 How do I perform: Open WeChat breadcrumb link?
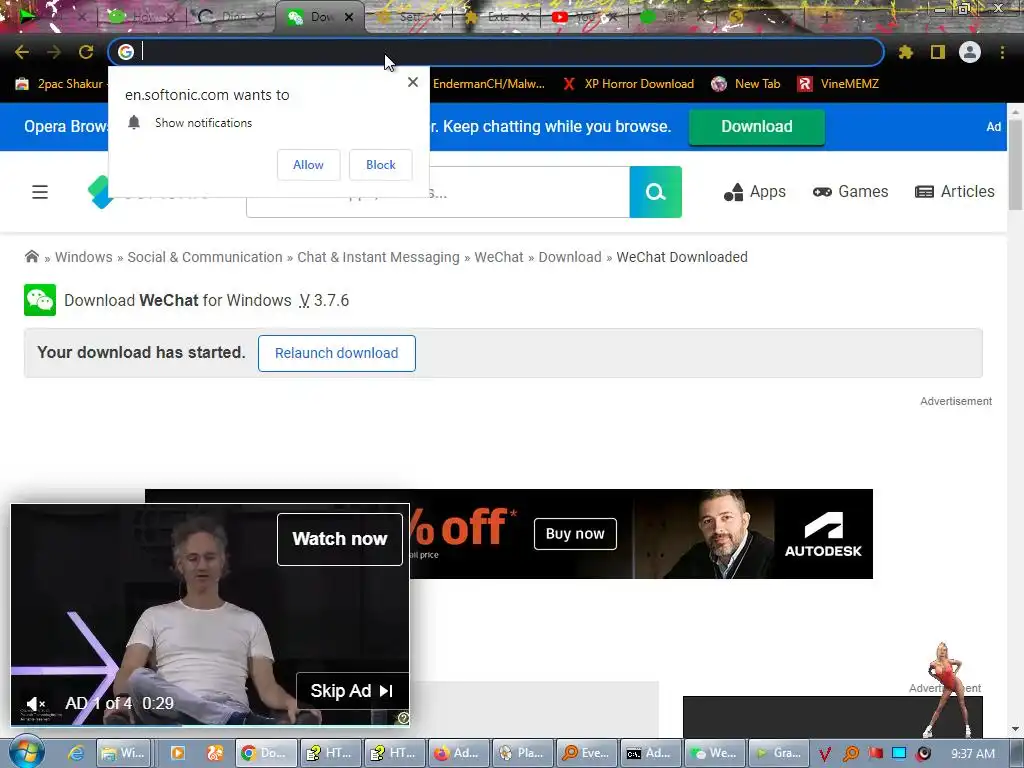[499, 257]
